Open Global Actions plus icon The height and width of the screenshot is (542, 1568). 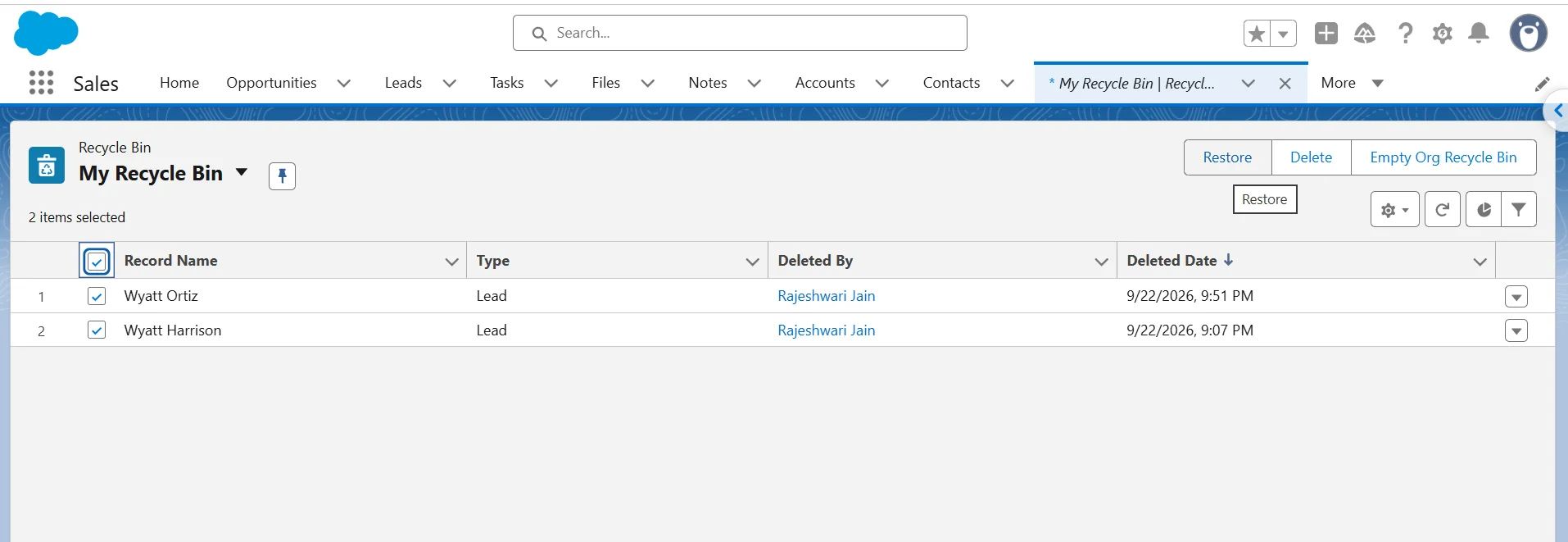pyautogui.click(x=1326, y=33)
